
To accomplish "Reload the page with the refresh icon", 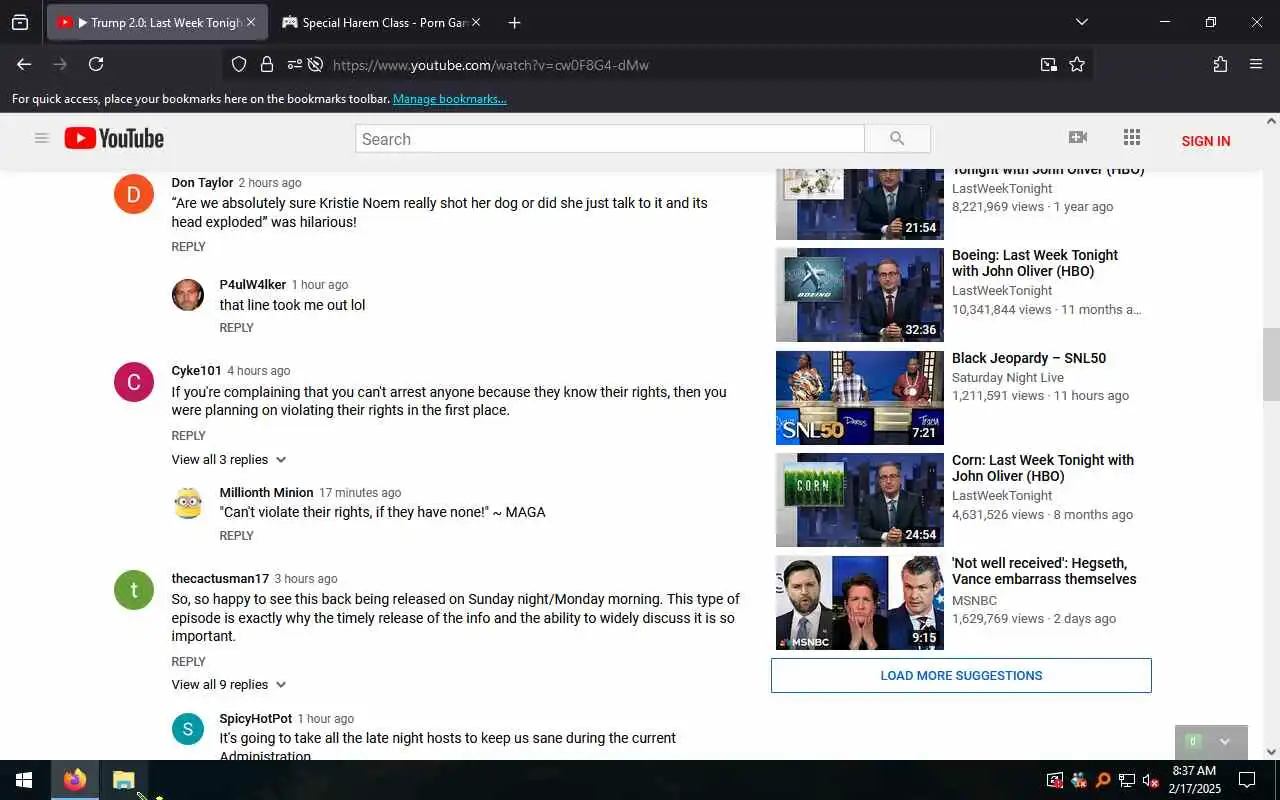I will pyautogui.click(x=96, y=64).
